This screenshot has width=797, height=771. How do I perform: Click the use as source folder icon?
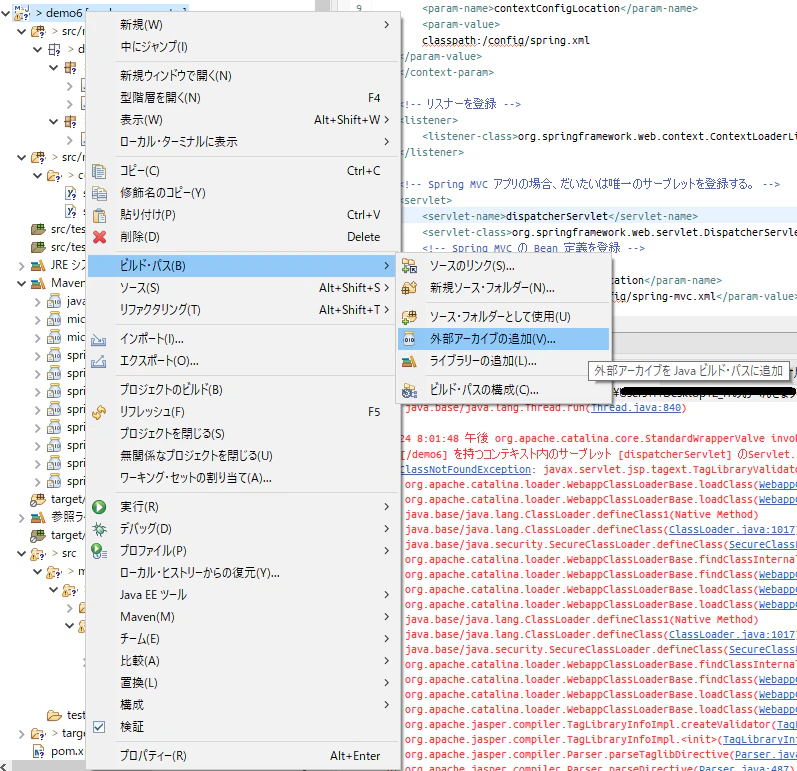tap(409, 317)
